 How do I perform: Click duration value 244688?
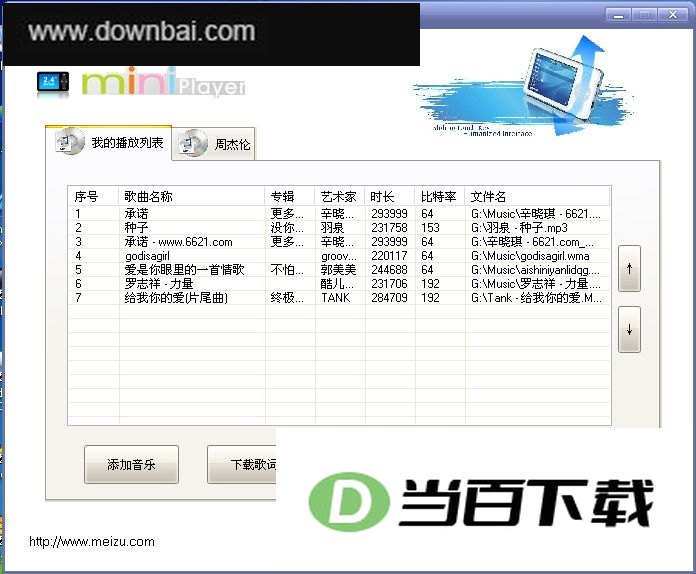389,269
